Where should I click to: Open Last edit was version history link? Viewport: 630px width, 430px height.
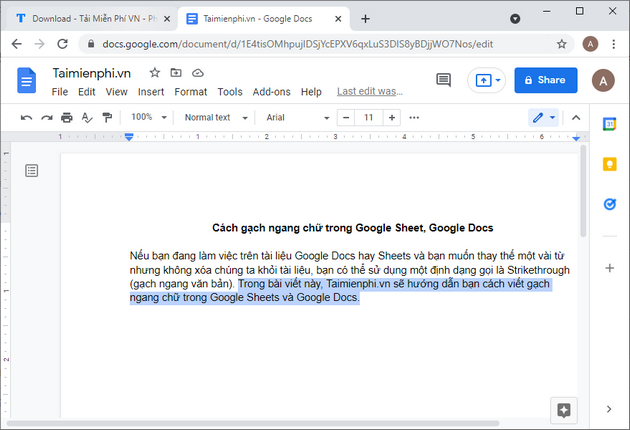(370, 92)
